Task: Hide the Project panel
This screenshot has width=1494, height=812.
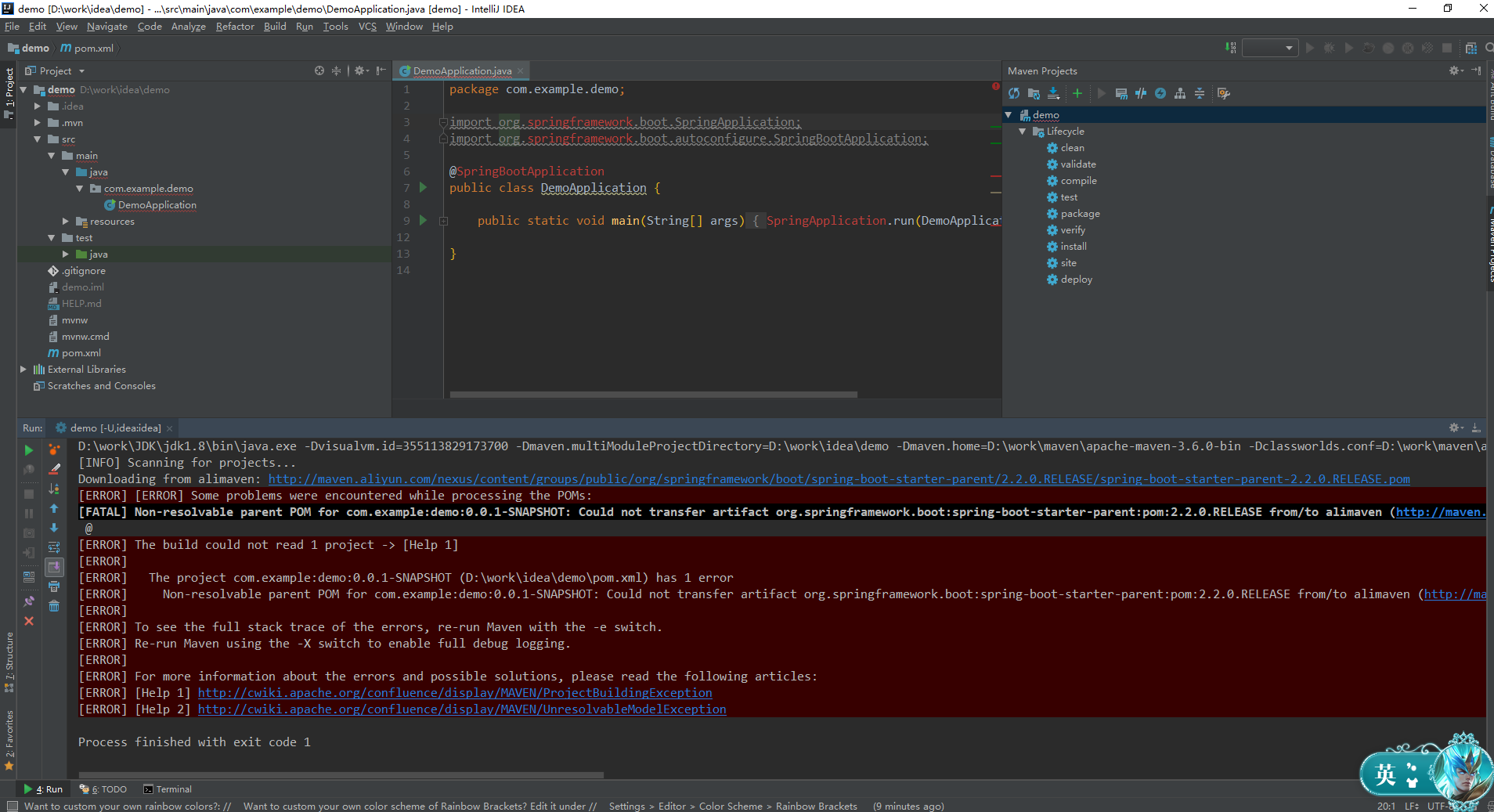Action: (381, 70)
